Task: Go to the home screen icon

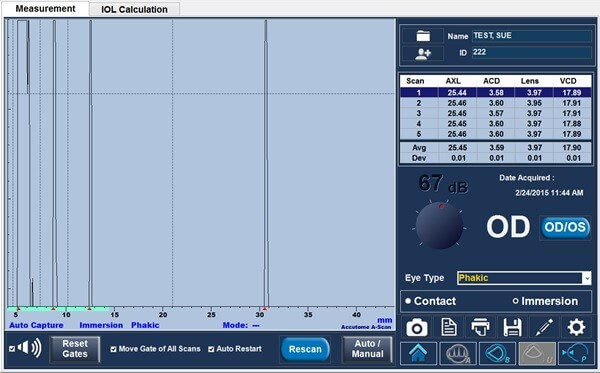Action: pyautogui.click(x=418, y=353)
